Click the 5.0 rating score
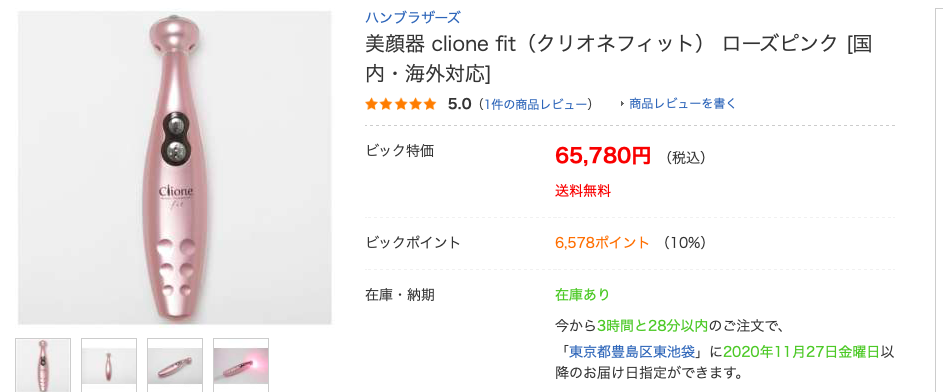Viewport: 943px width, 392px height. [x=459, y=104]
